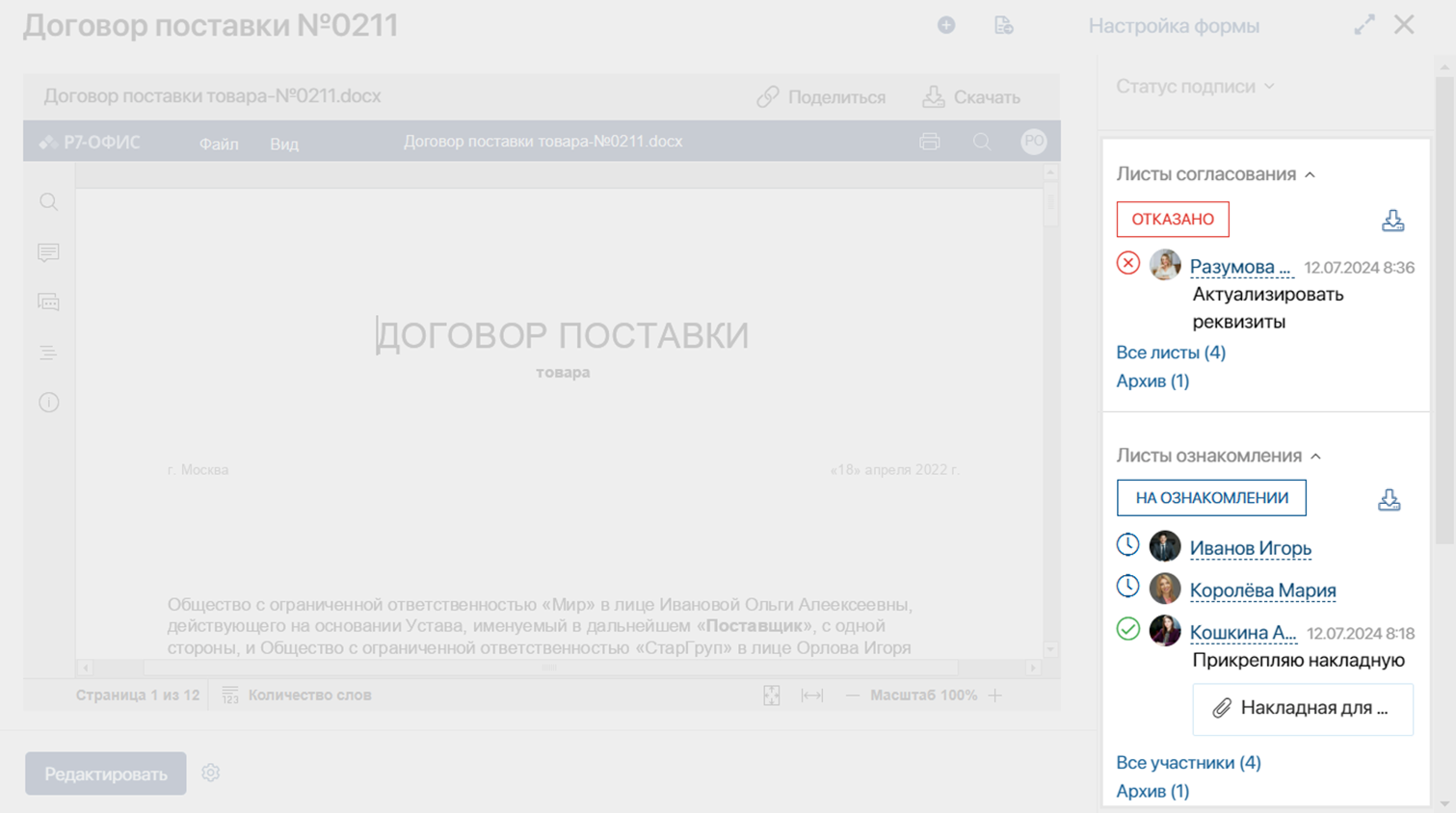Click the ОТКАЗАНО status badge
1456x813 pixels.
[1173, 220]
